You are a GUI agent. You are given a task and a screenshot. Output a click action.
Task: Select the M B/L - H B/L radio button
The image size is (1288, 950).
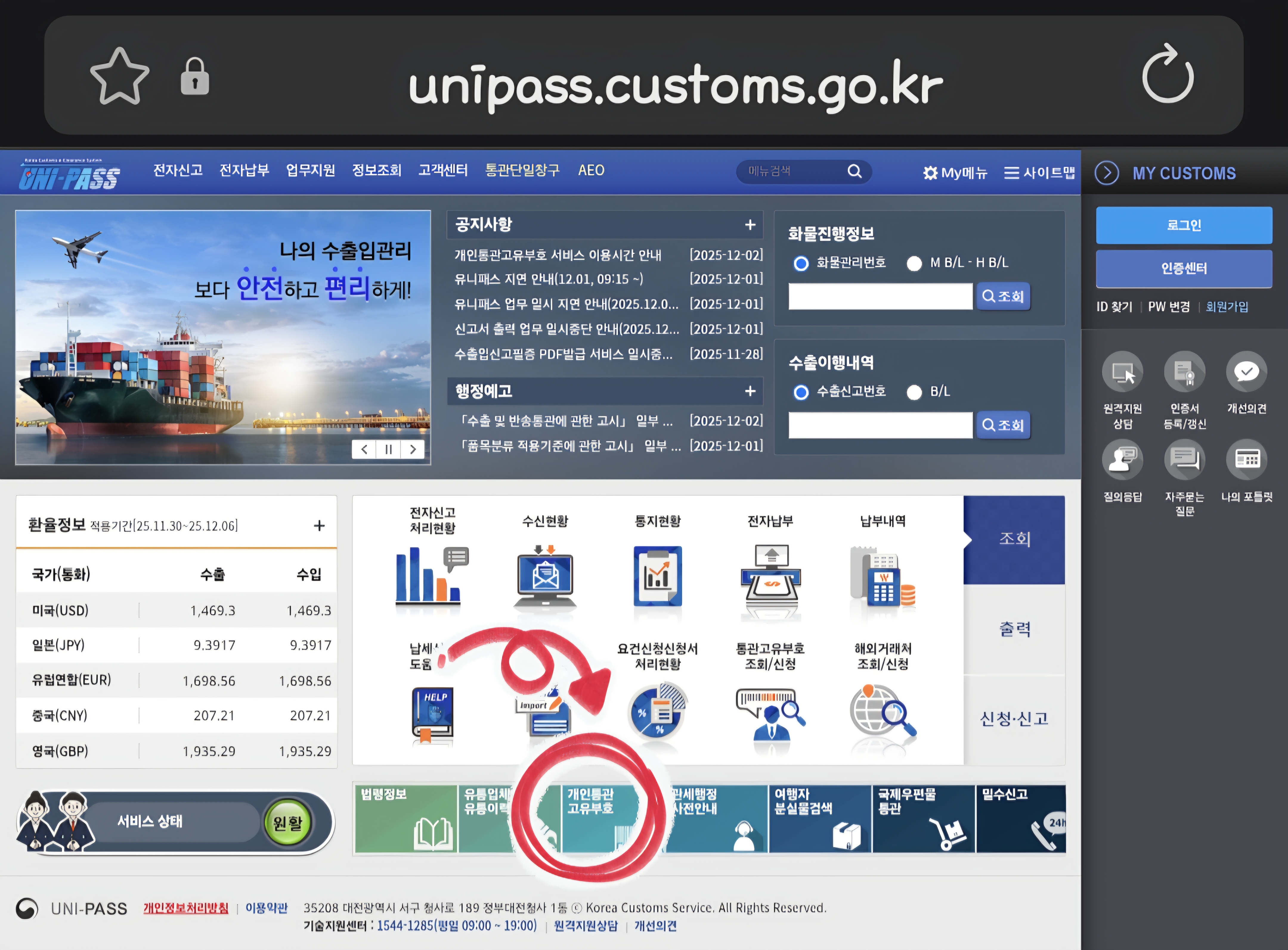(x=914, y=263)
